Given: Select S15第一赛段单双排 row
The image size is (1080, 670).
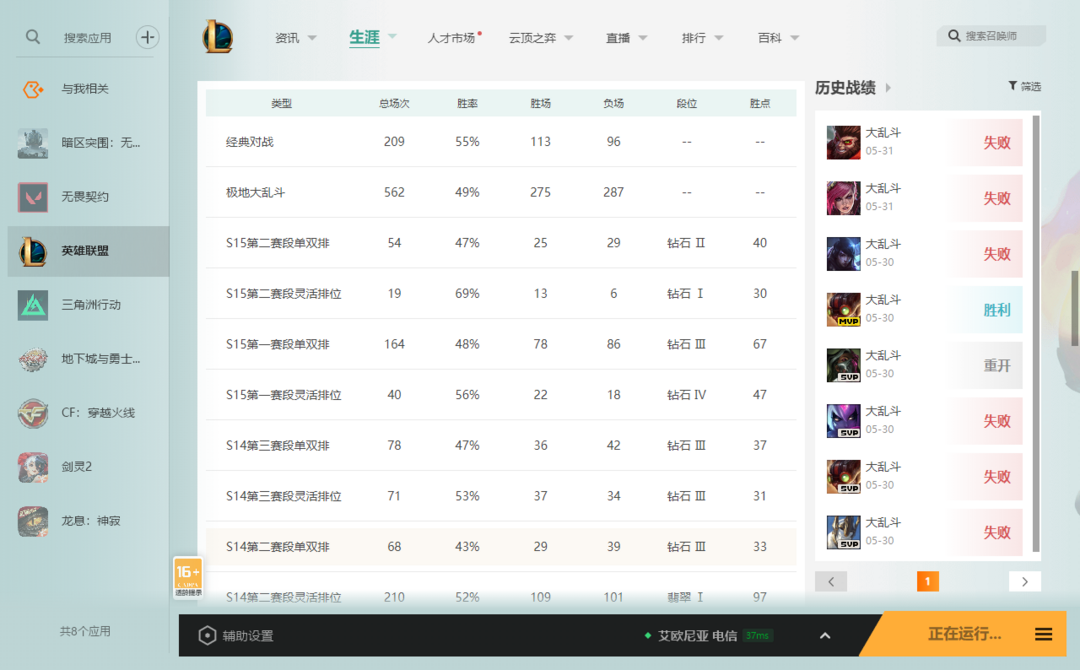Looking at the screenshot, I should [x=501, y=344].
